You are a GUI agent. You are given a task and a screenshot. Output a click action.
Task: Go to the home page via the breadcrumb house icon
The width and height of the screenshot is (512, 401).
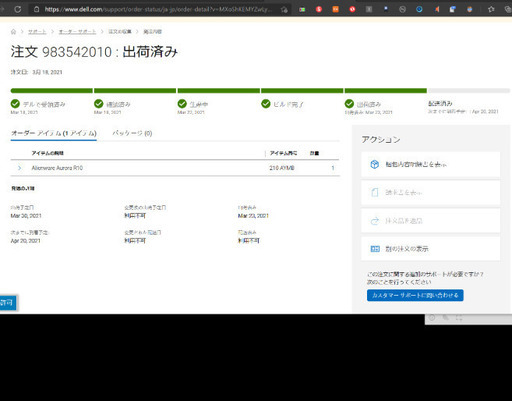coord(13,32)
